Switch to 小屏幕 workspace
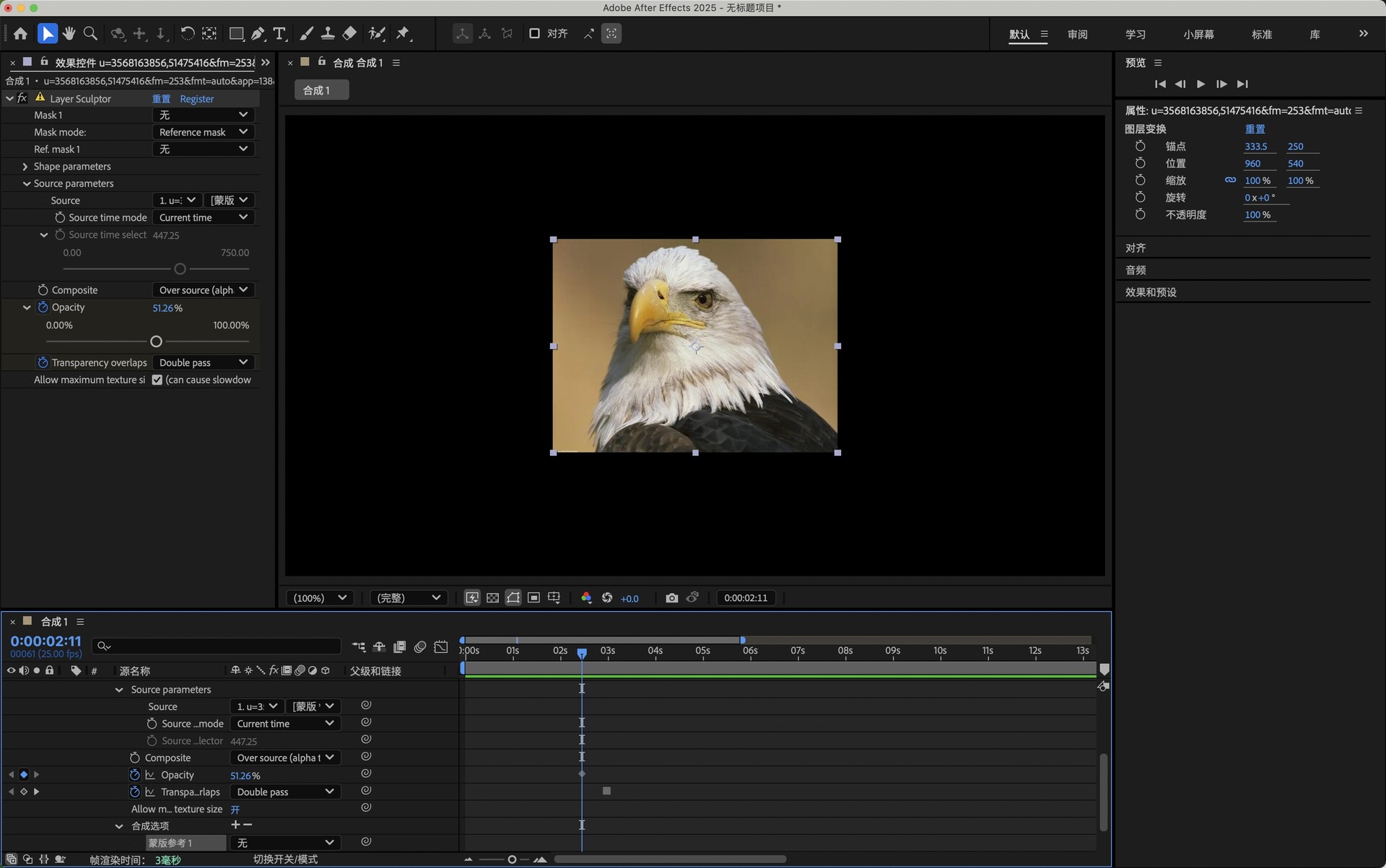The width and height of the screenshot is (1386, 868). tap(1198, 34)
